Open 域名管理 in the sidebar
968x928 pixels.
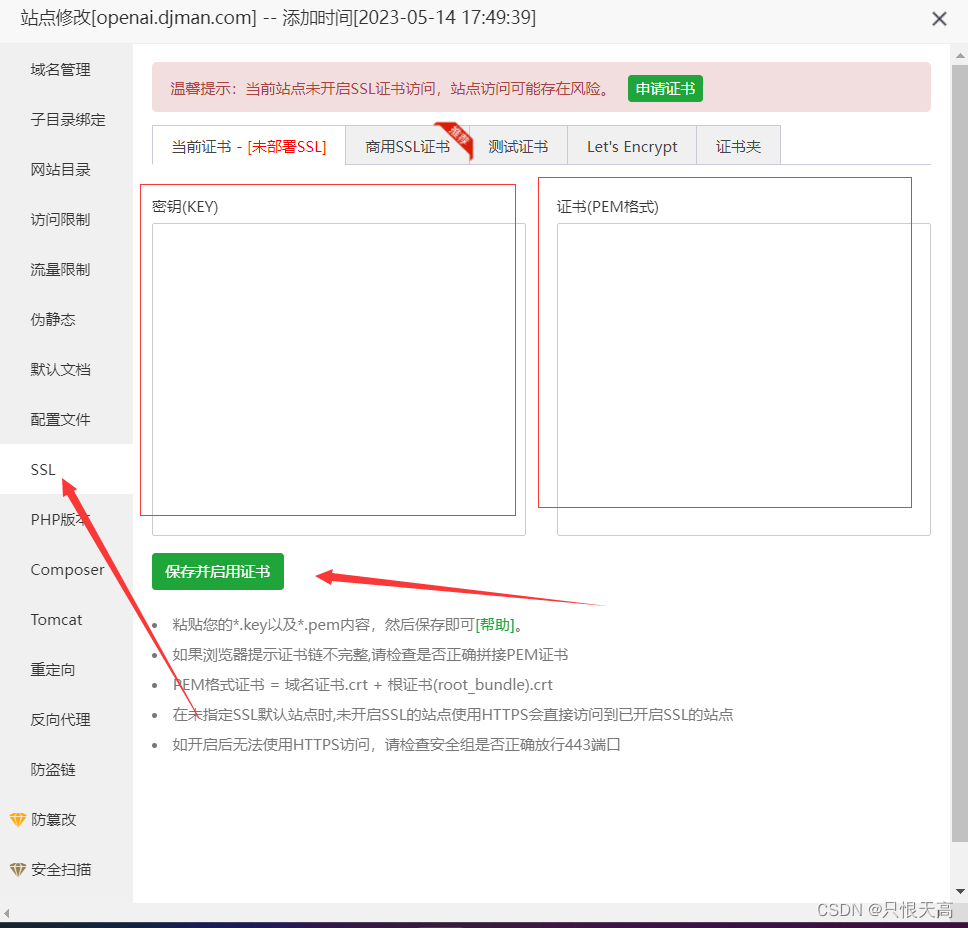60,69
